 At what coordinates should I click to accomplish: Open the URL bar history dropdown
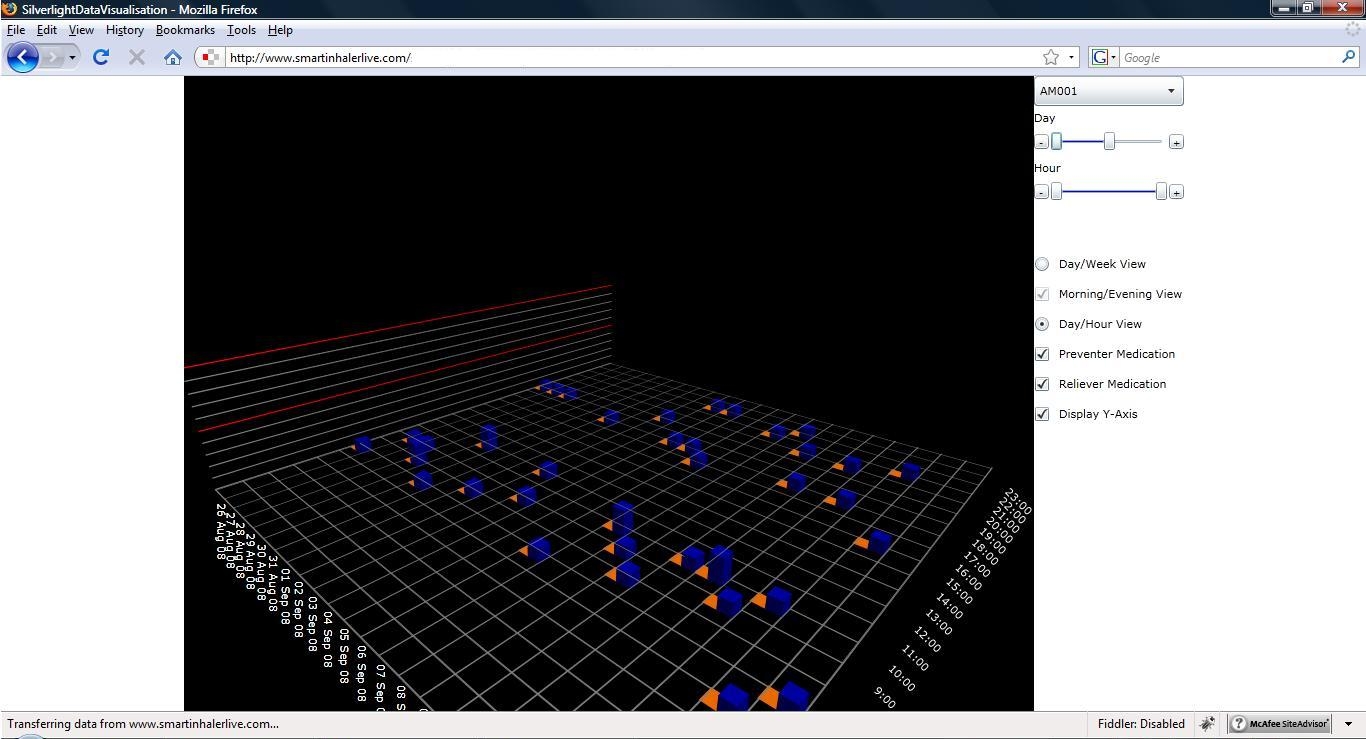click(1071, 57)
